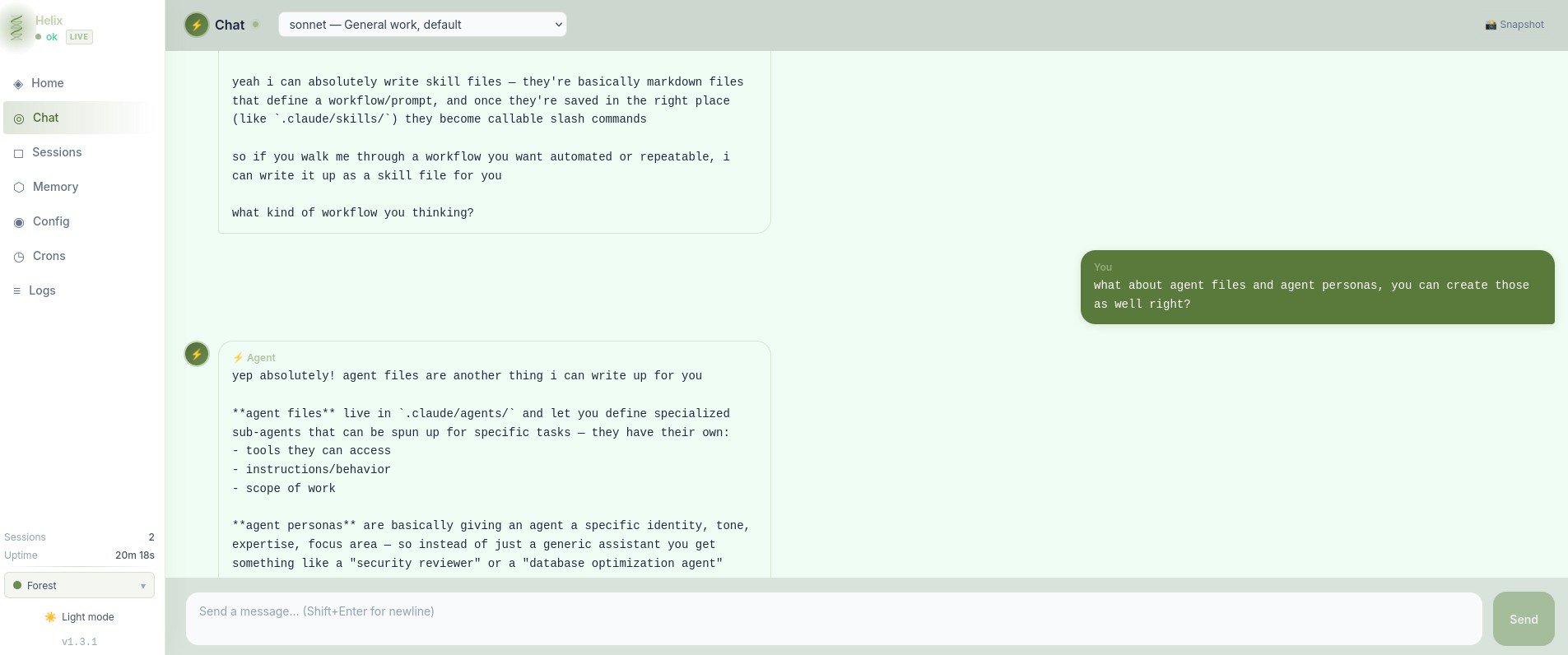Focus the Send a message input
Image resolution: width=1568 pixels, height=655 pixels.
[x=834, y=619]
